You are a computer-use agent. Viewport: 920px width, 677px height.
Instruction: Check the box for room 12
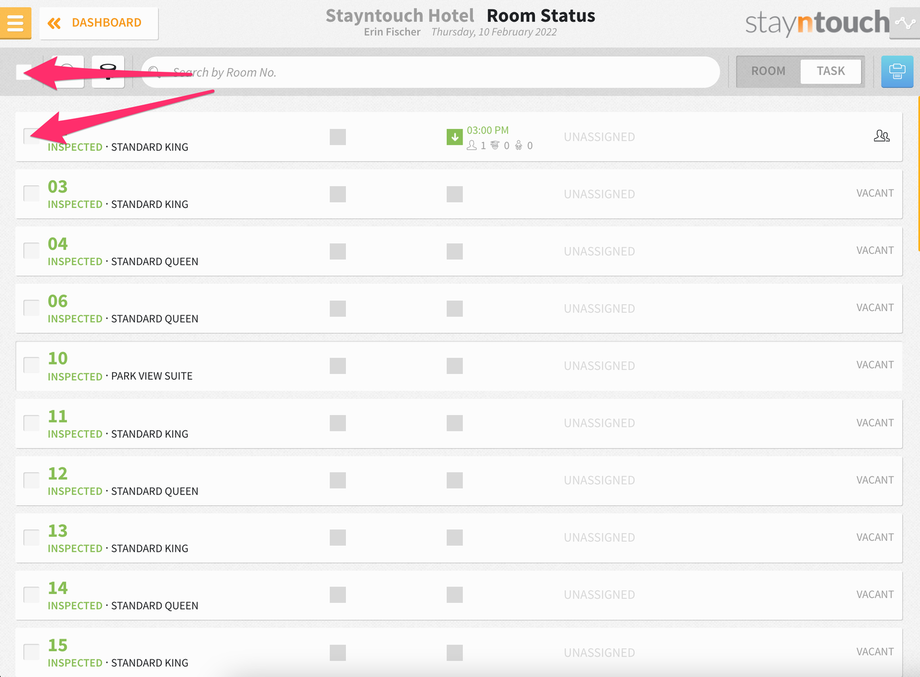31,480
